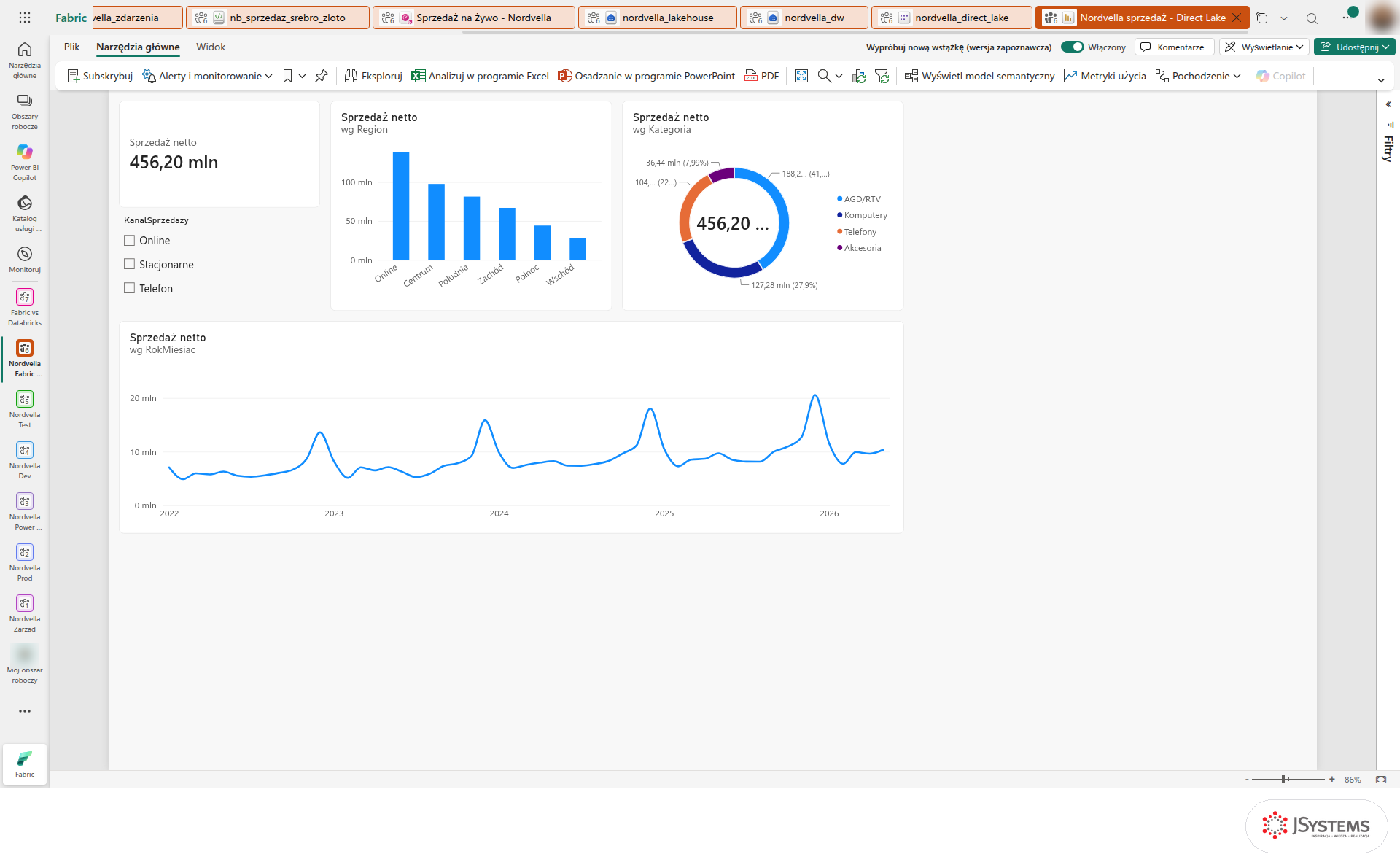
Task: Click Analizuj w programie Excel
Action: pos(480,76)
